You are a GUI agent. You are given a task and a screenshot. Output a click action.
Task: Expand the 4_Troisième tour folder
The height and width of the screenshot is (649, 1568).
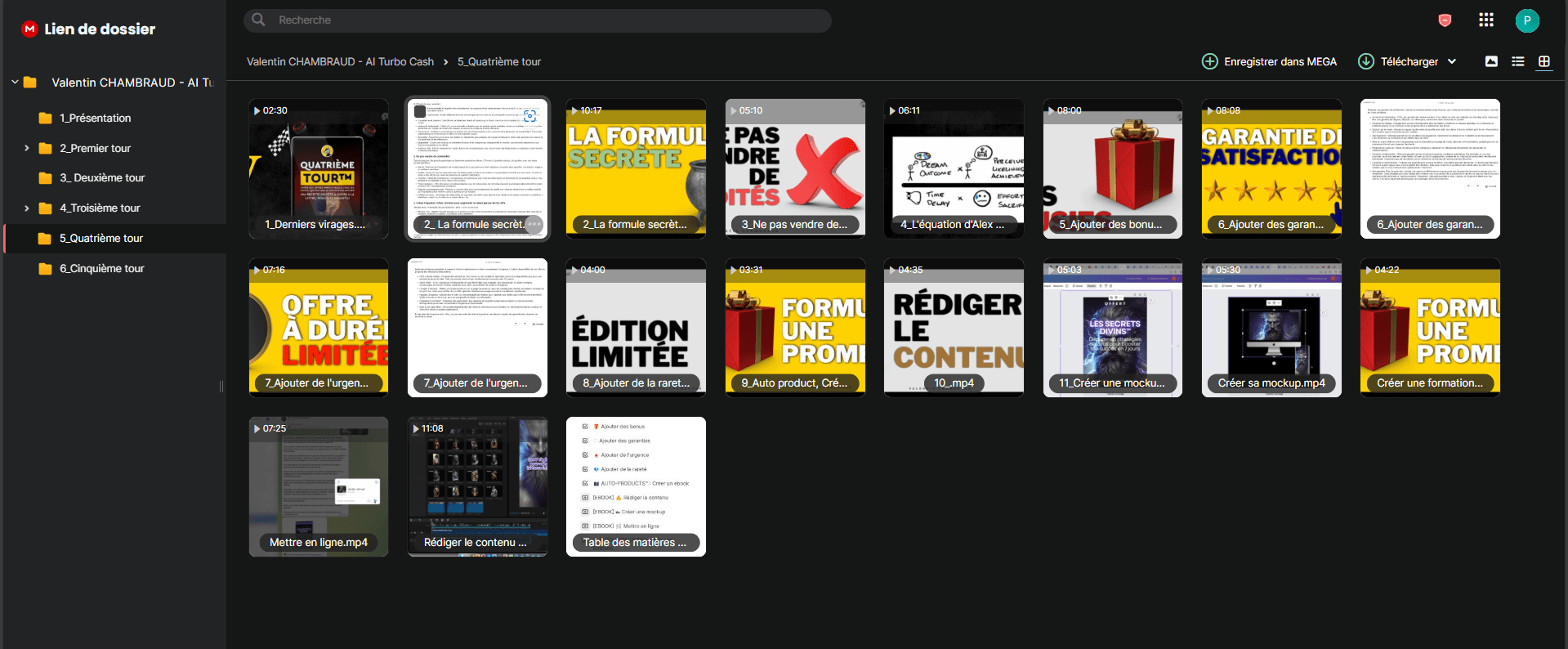[27, 208]
